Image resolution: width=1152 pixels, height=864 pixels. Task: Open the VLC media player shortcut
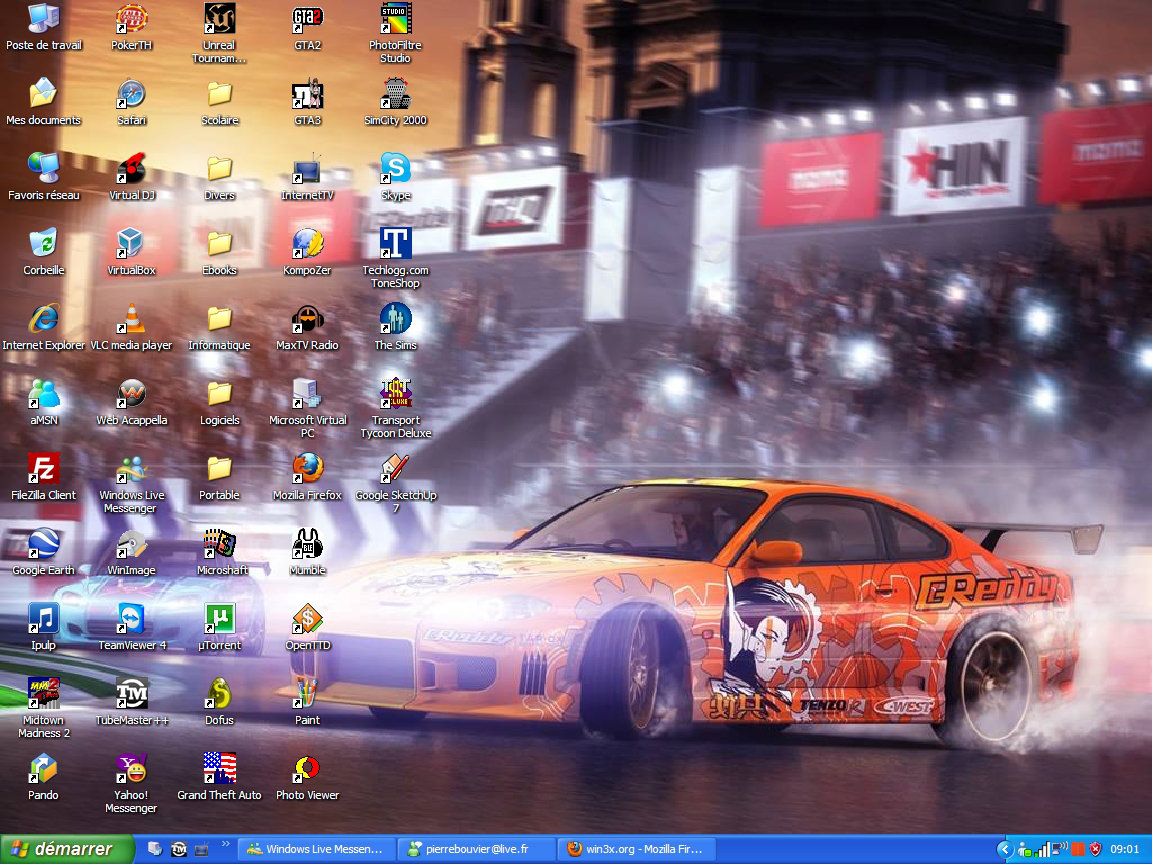131,320
